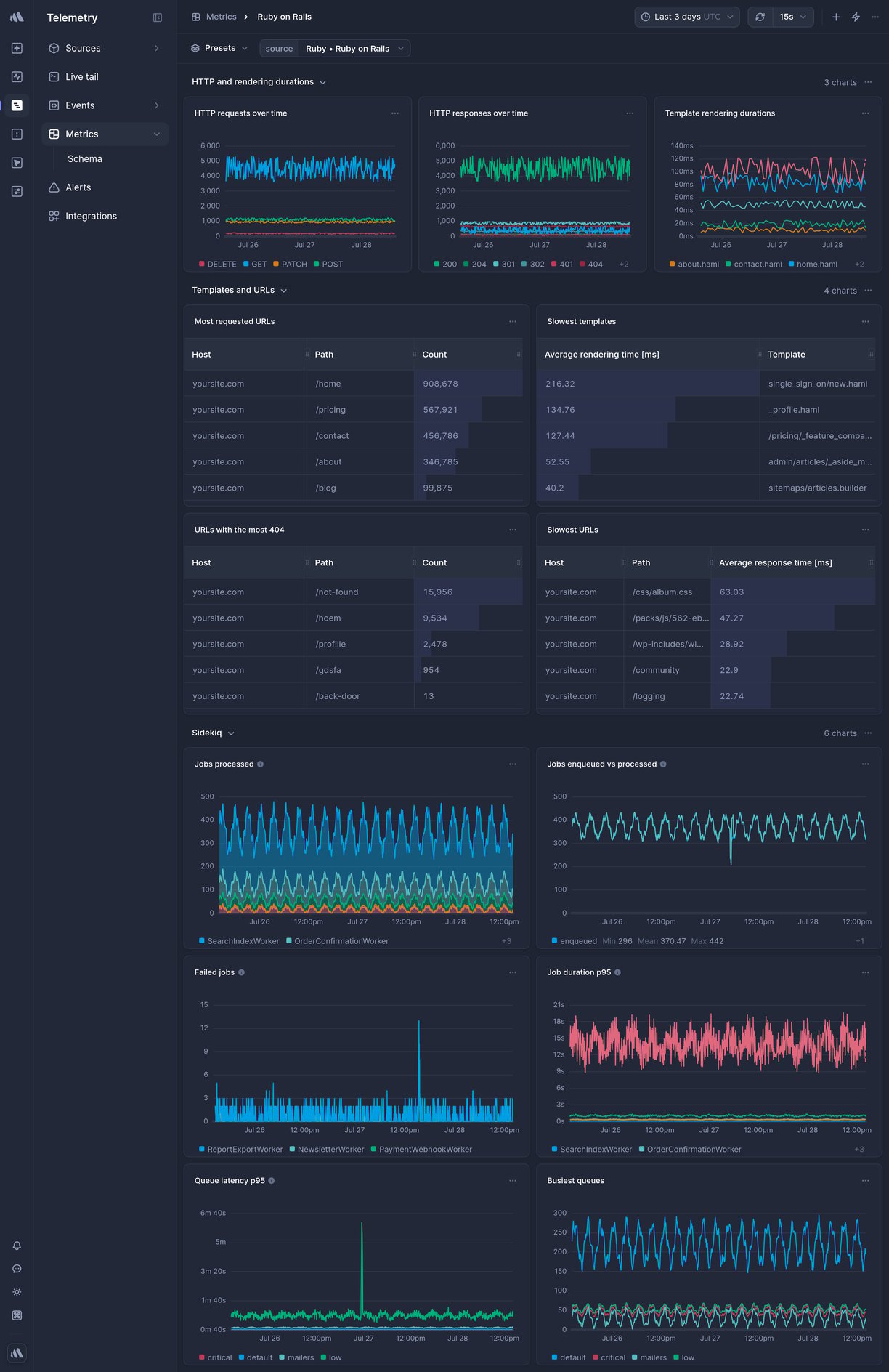Show +3 more Jobs processed legend items

pyautogui.click(x=506, y=942)
